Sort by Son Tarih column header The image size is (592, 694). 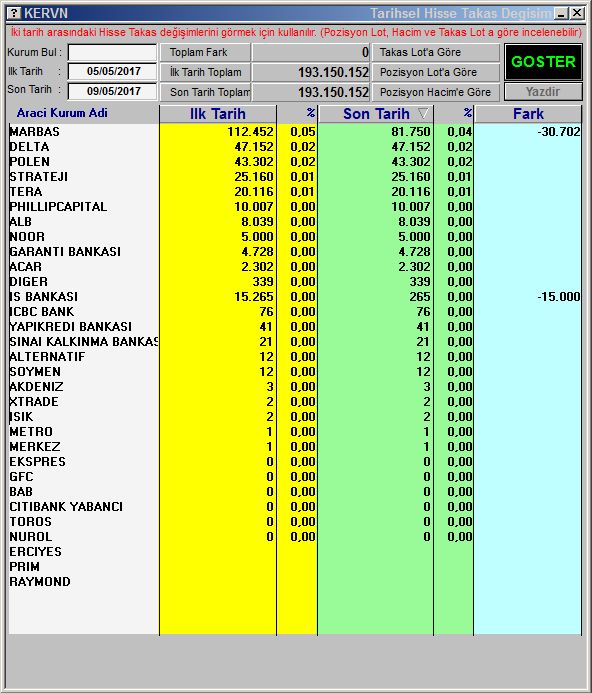(x=376, y=114)
